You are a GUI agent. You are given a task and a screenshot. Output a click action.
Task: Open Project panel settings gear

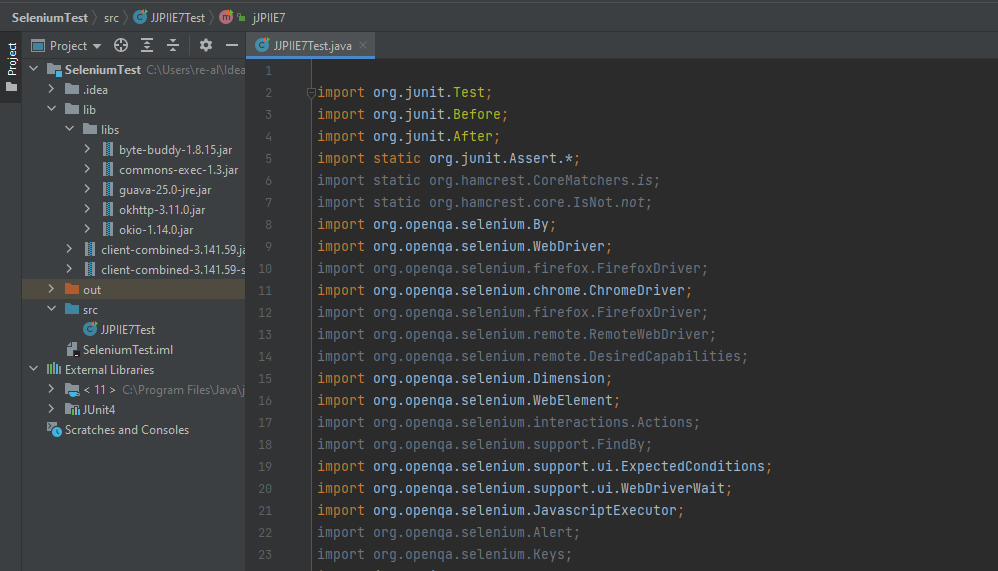coord(206,45)
